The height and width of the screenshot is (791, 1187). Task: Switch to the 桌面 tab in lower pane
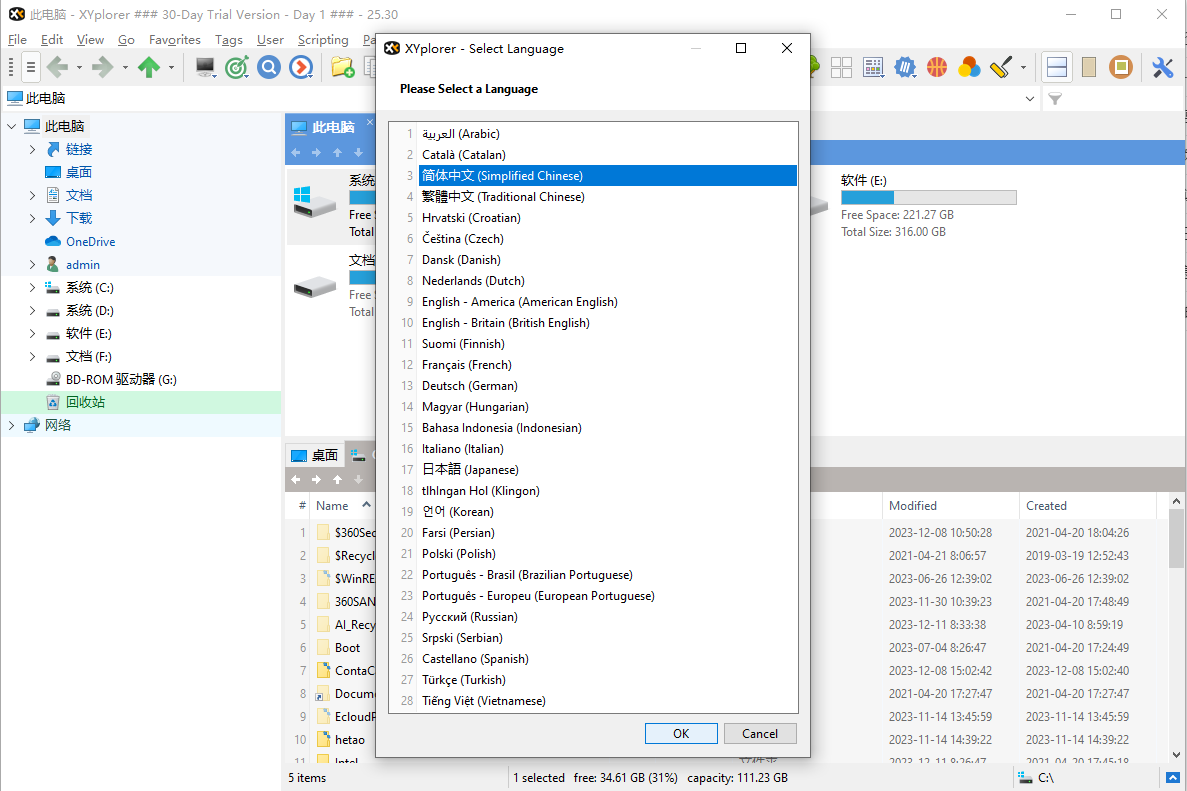coord(315,455)
